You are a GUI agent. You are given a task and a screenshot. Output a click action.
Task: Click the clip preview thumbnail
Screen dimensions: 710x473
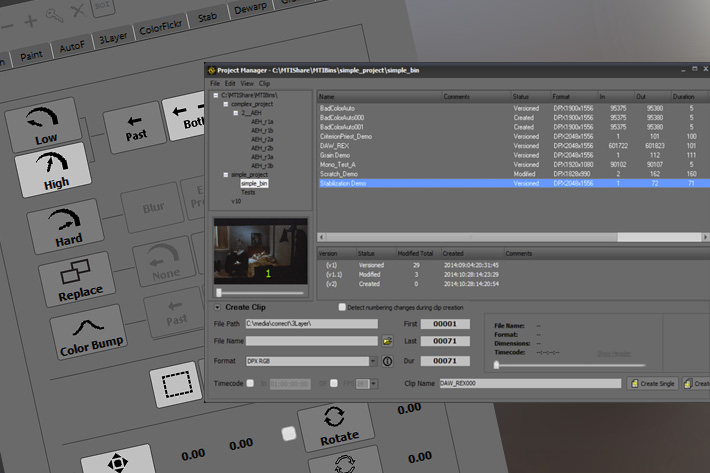click(x=261, y=251)
